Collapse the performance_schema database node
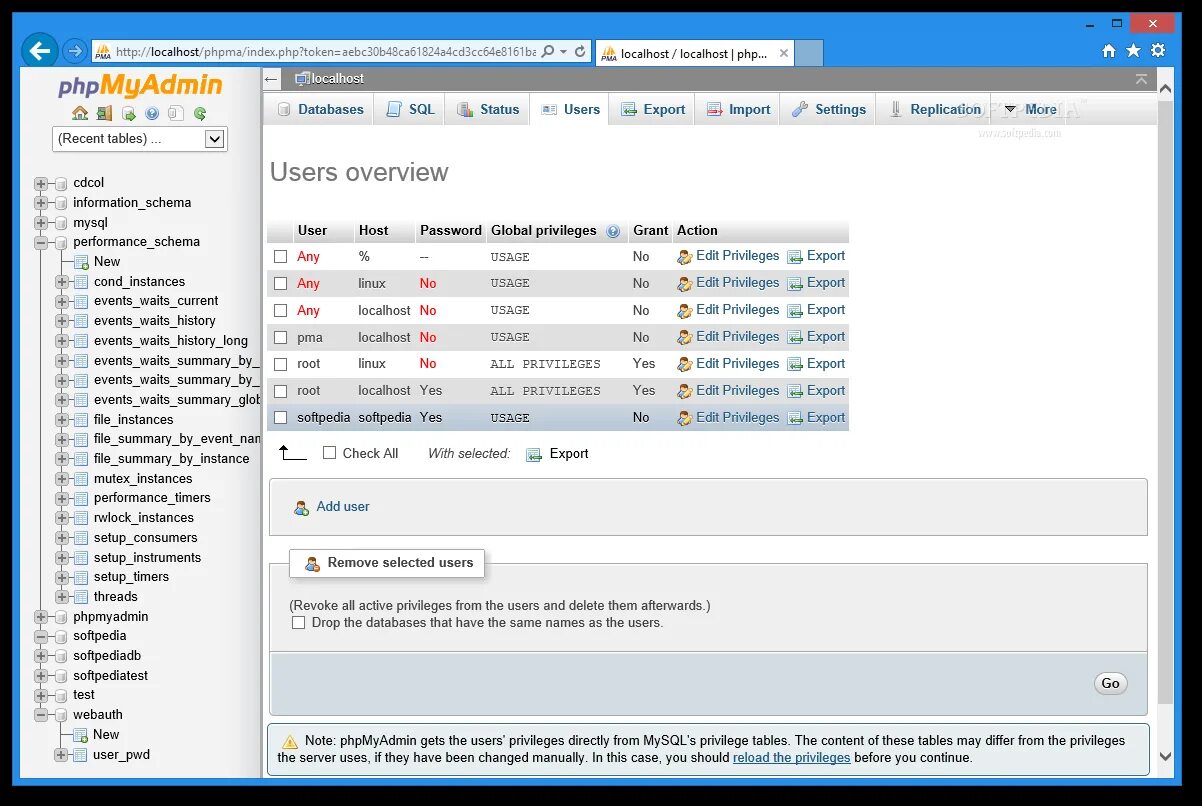The height and width of the screenshot is (806, 1202). point(41,242)
